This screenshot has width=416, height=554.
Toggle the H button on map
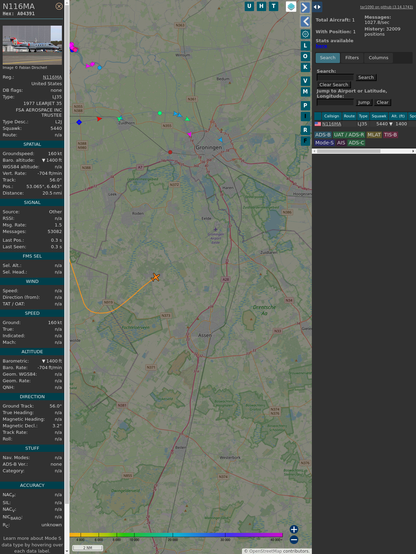(261, 6)
